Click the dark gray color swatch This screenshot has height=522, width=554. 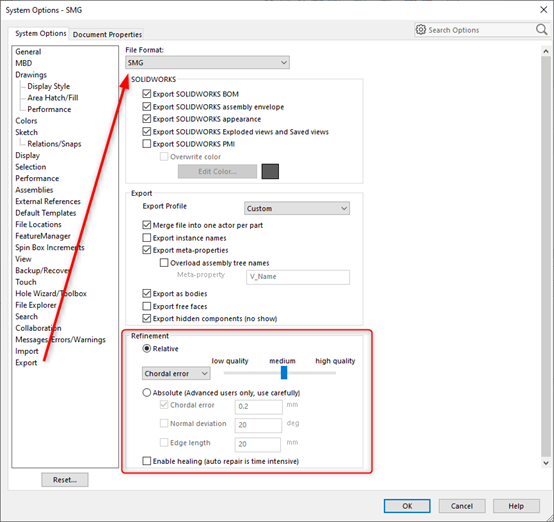270,171
